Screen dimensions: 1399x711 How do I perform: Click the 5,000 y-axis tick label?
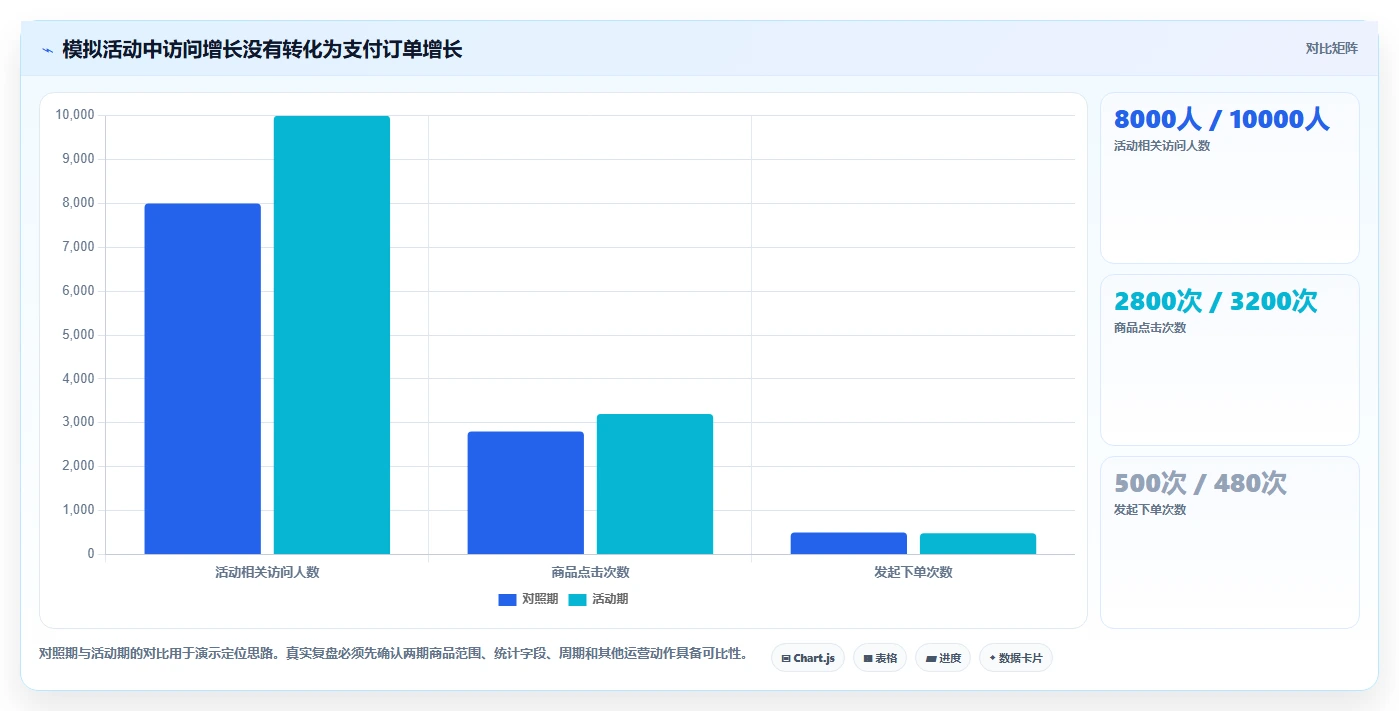(78, 335)
